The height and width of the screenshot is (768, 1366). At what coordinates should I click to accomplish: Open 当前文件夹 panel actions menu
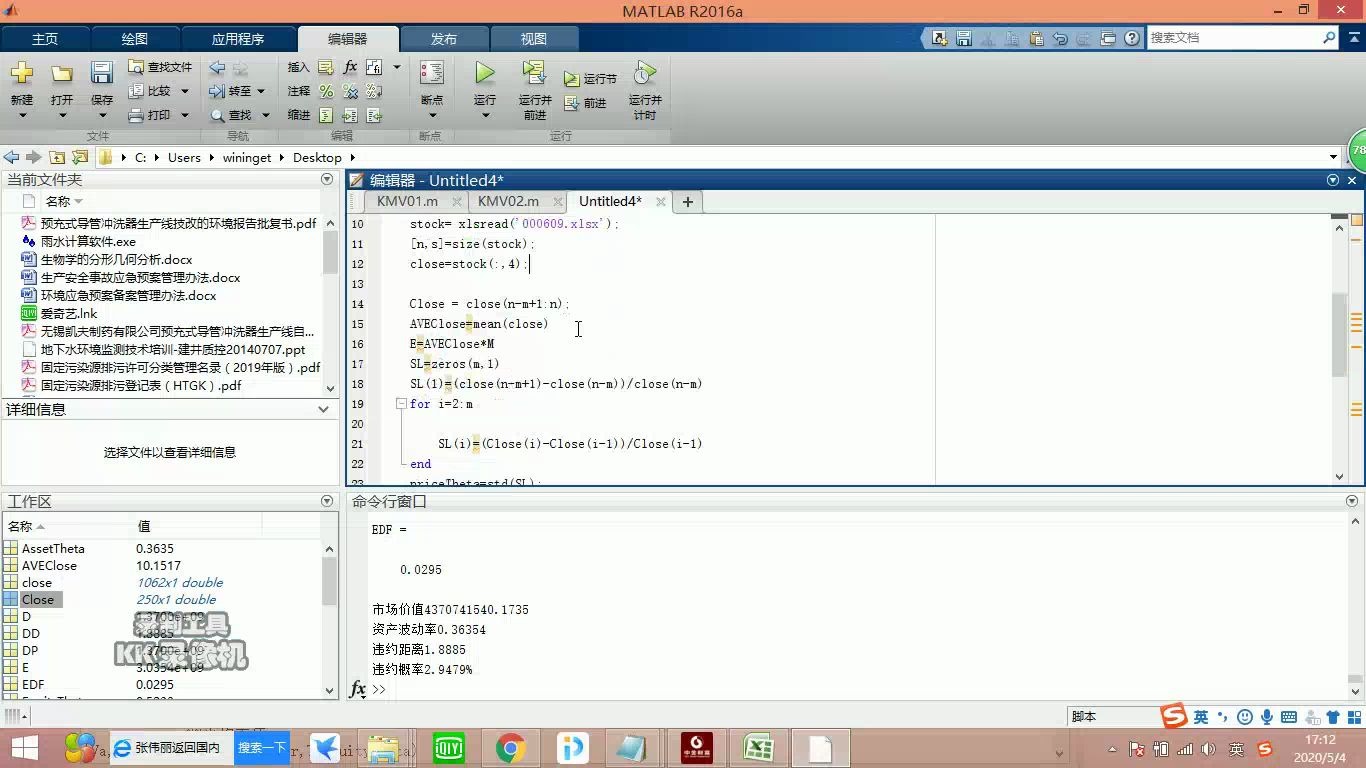click(327, 179)
